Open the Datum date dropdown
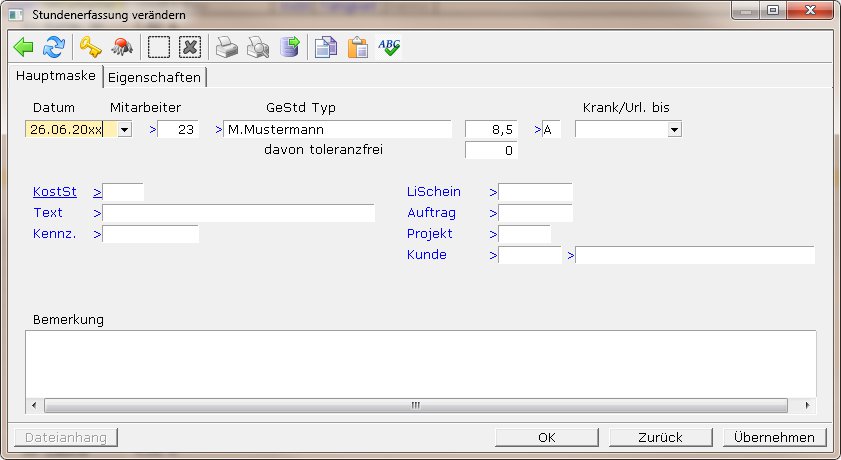The image size is (841, 460). coord(125,129)
